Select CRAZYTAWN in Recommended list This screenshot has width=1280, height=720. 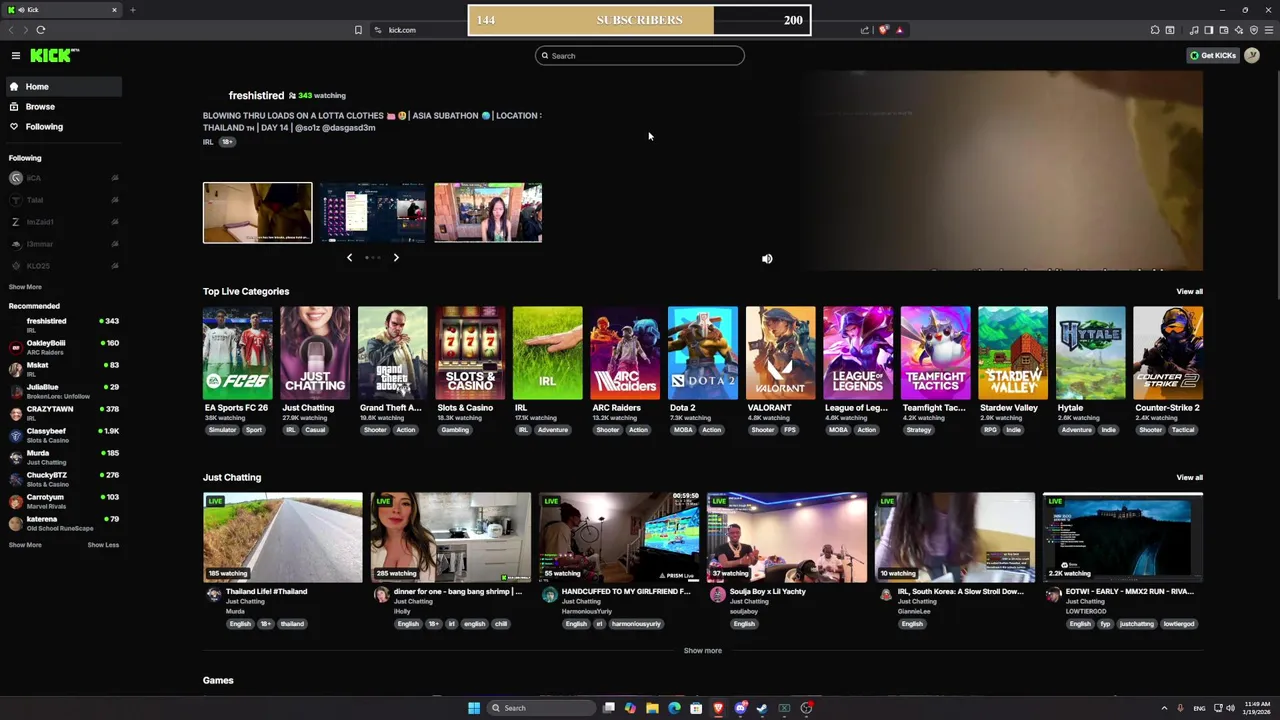[x=62, y=413]
